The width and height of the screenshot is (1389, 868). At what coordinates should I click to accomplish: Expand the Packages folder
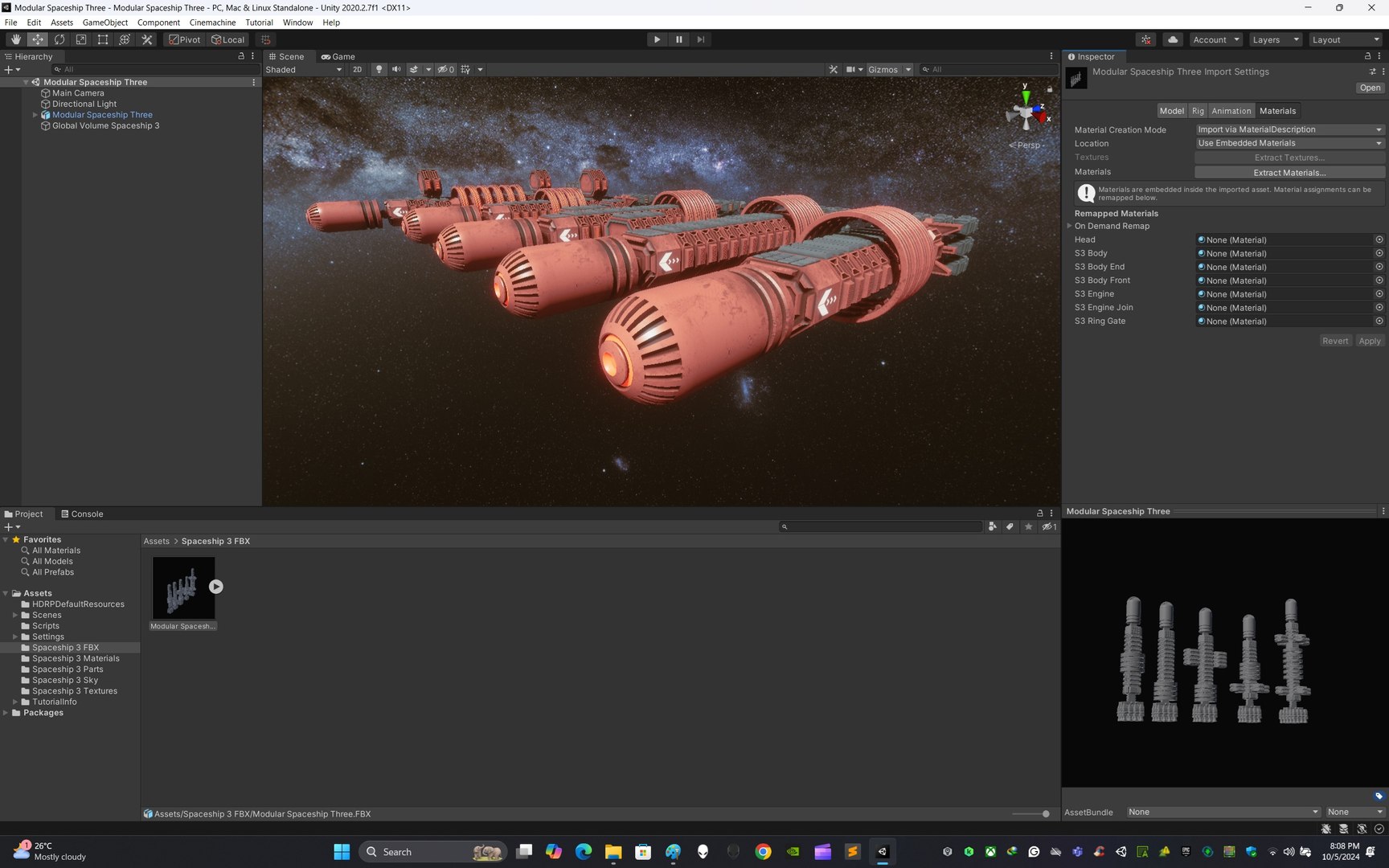click(x=6, y=713)
